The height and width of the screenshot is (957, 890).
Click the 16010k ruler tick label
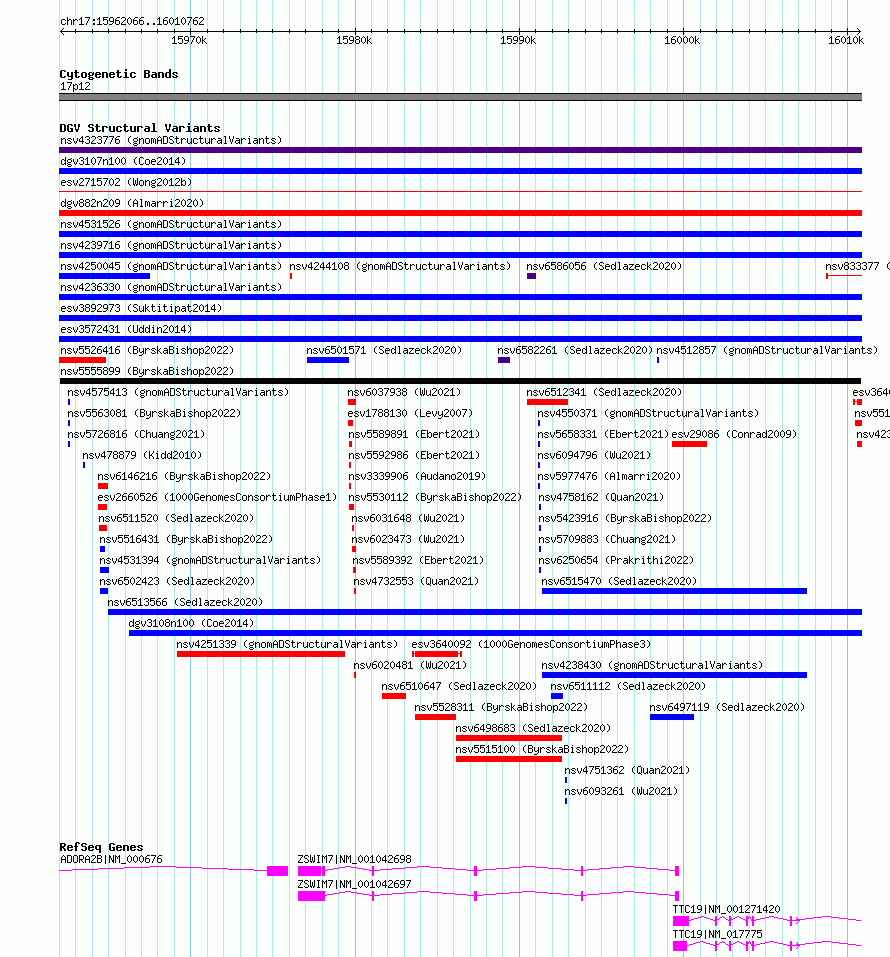[x=846, y=40]
